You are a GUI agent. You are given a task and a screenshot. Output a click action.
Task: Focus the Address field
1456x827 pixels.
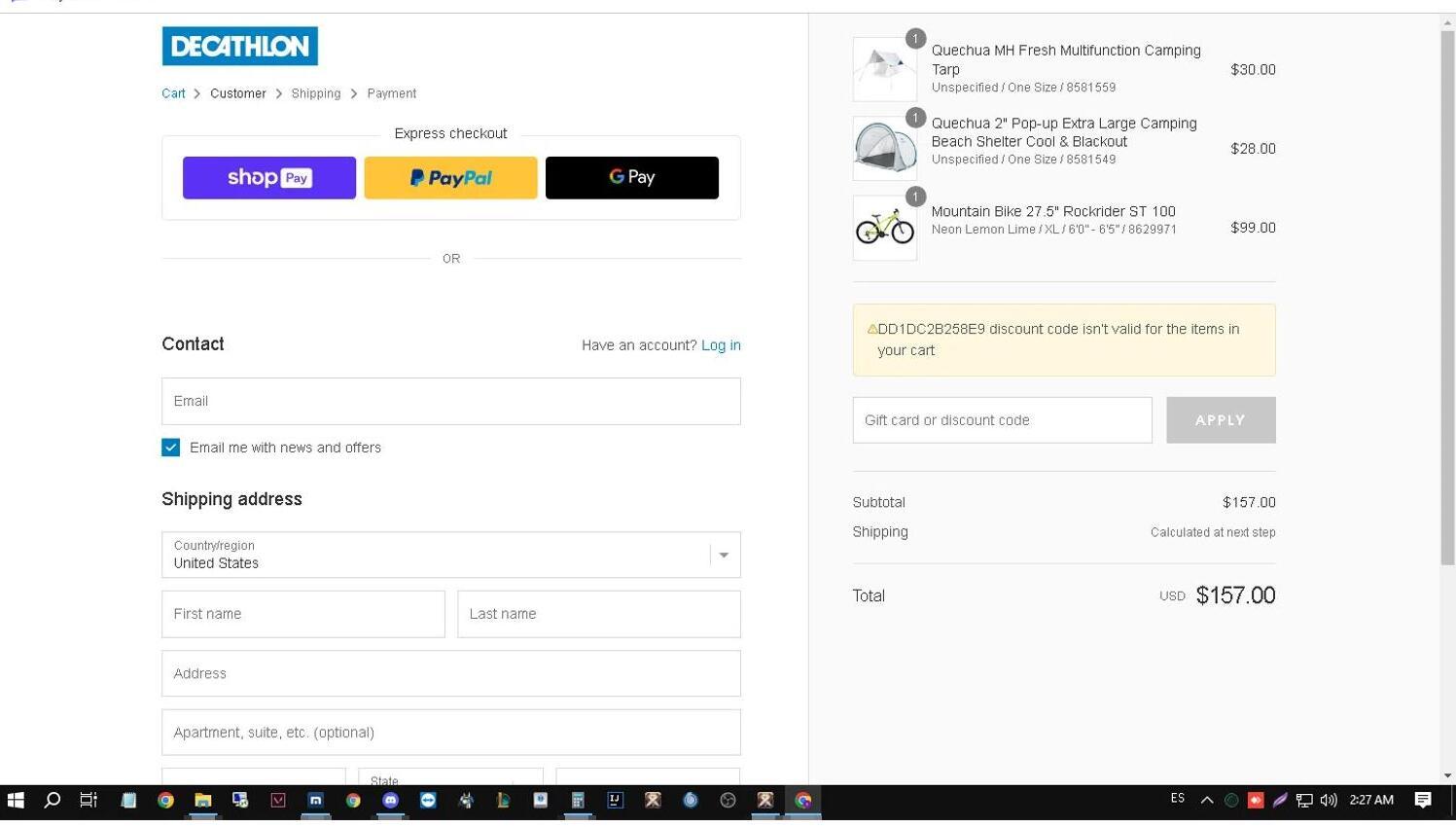click(451, 673)
